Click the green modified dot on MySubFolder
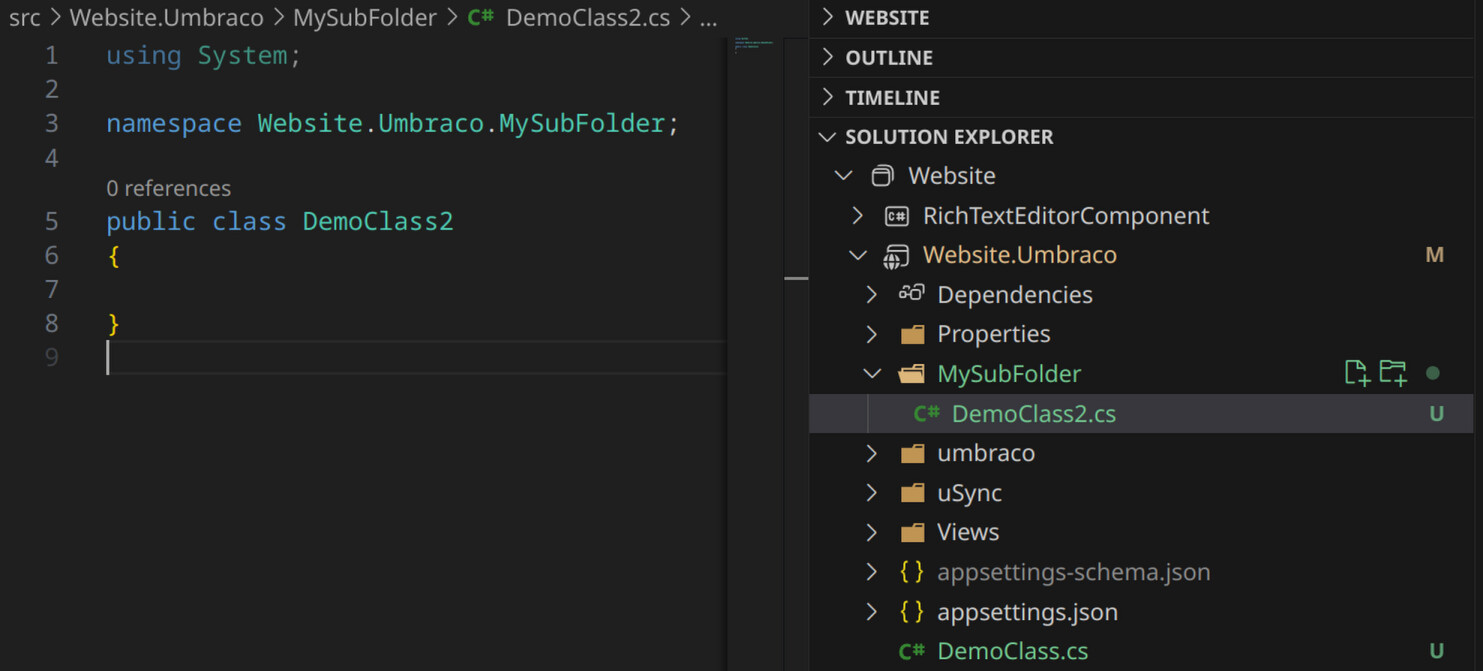 tap(1433, 373)
